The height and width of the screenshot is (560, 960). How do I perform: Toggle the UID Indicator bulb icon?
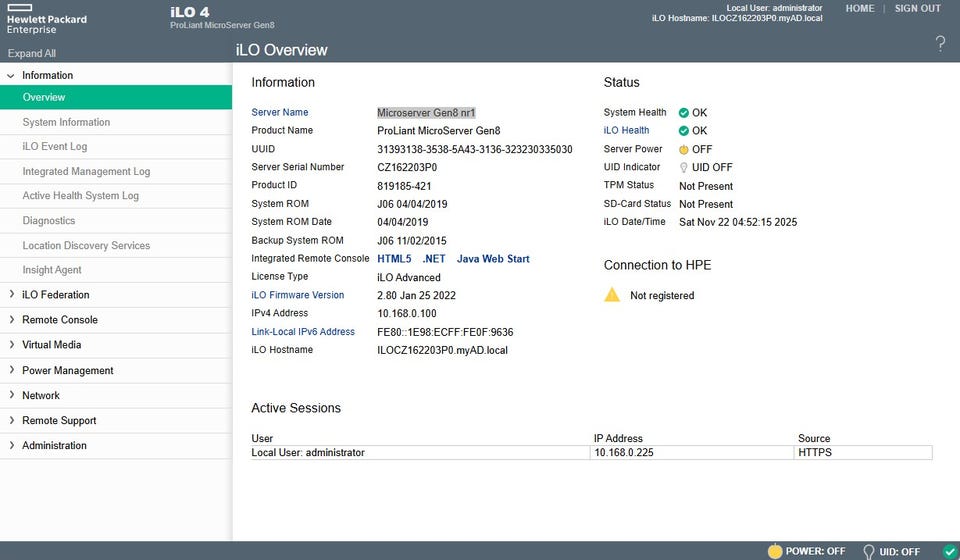click(x=684, y=168)
